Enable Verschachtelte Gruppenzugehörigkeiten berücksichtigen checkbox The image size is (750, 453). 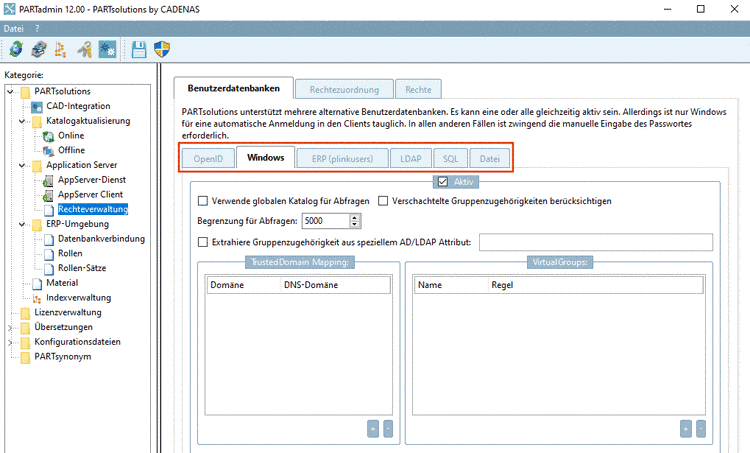click(383, 201)
